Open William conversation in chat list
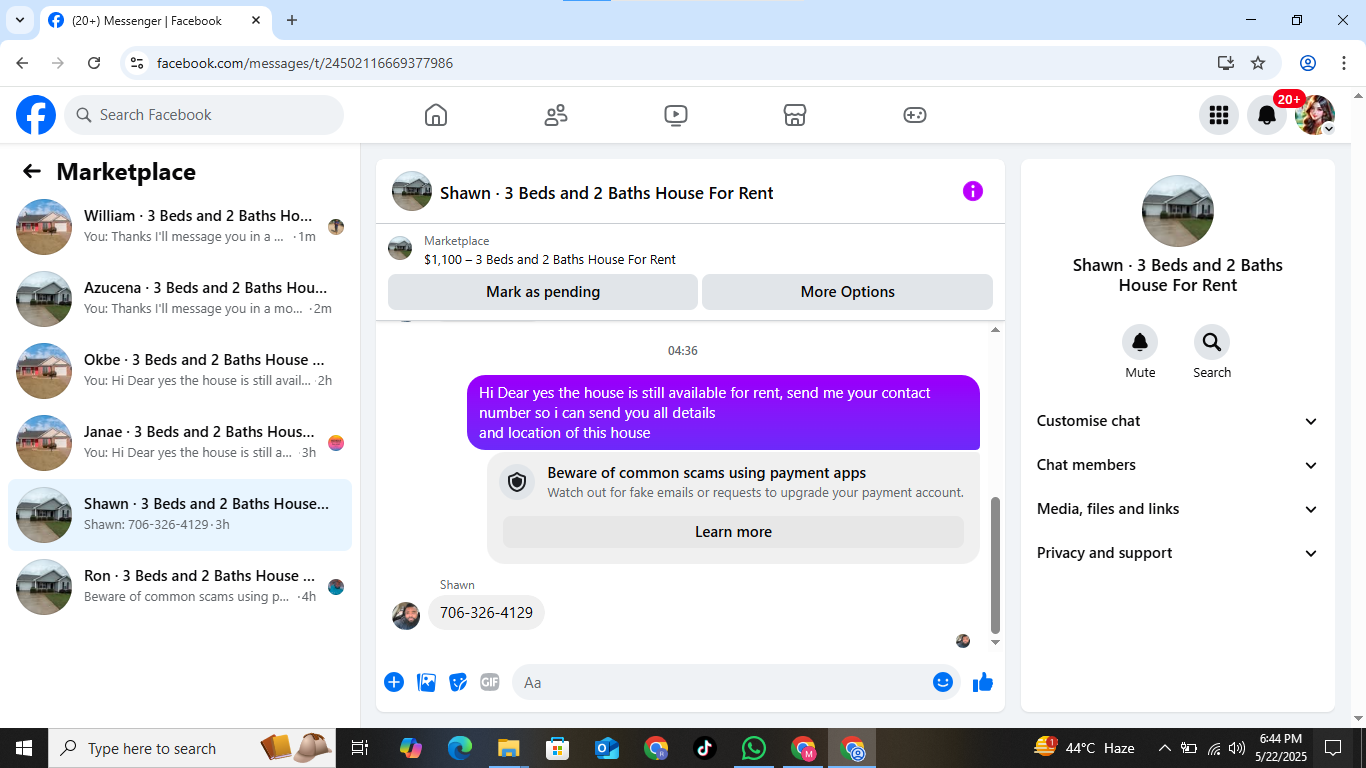This screenshot has height=768, width=1366. point(180,227)
